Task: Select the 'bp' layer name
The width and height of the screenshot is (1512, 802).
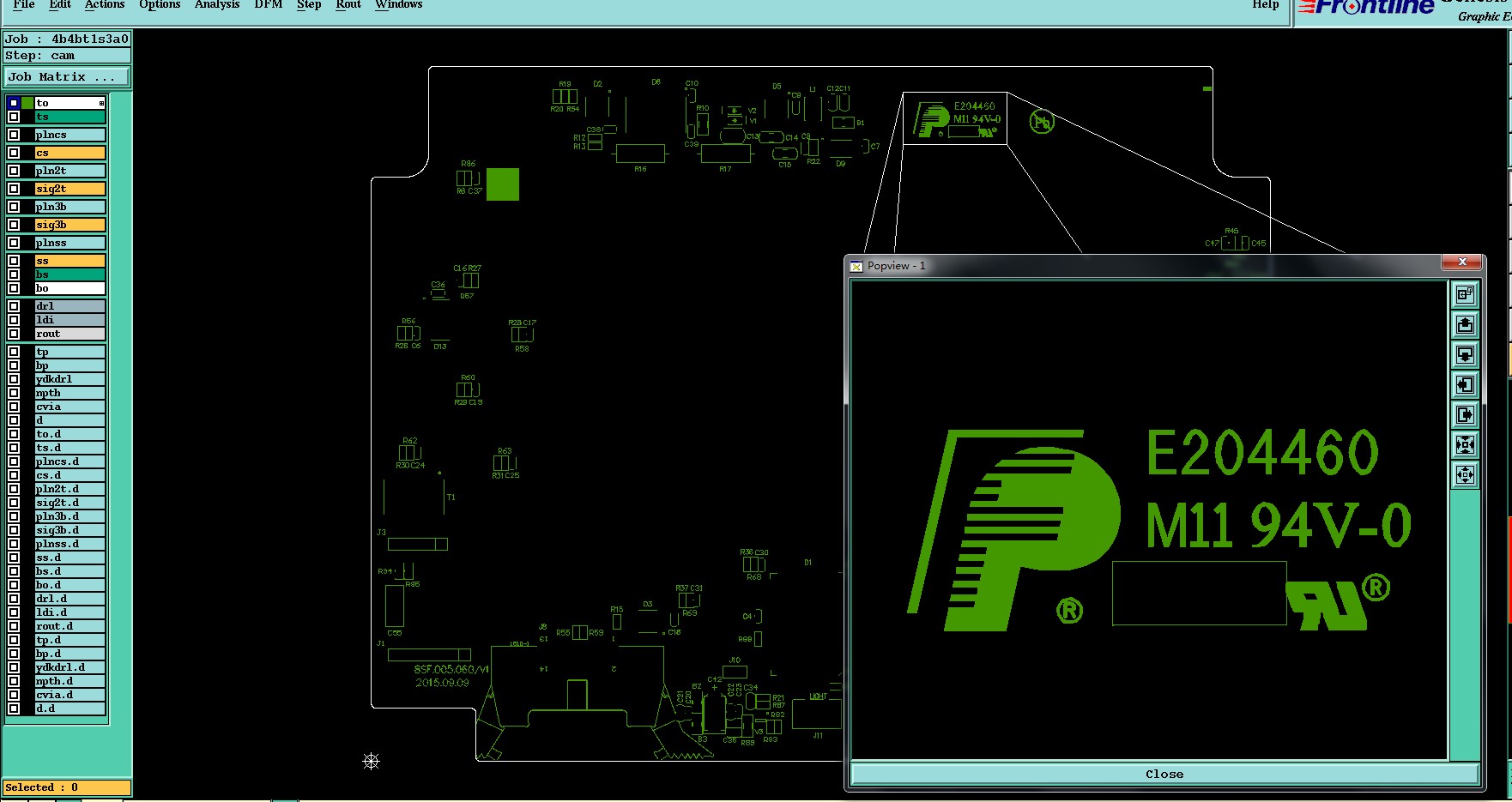Action: click(70, 365)
